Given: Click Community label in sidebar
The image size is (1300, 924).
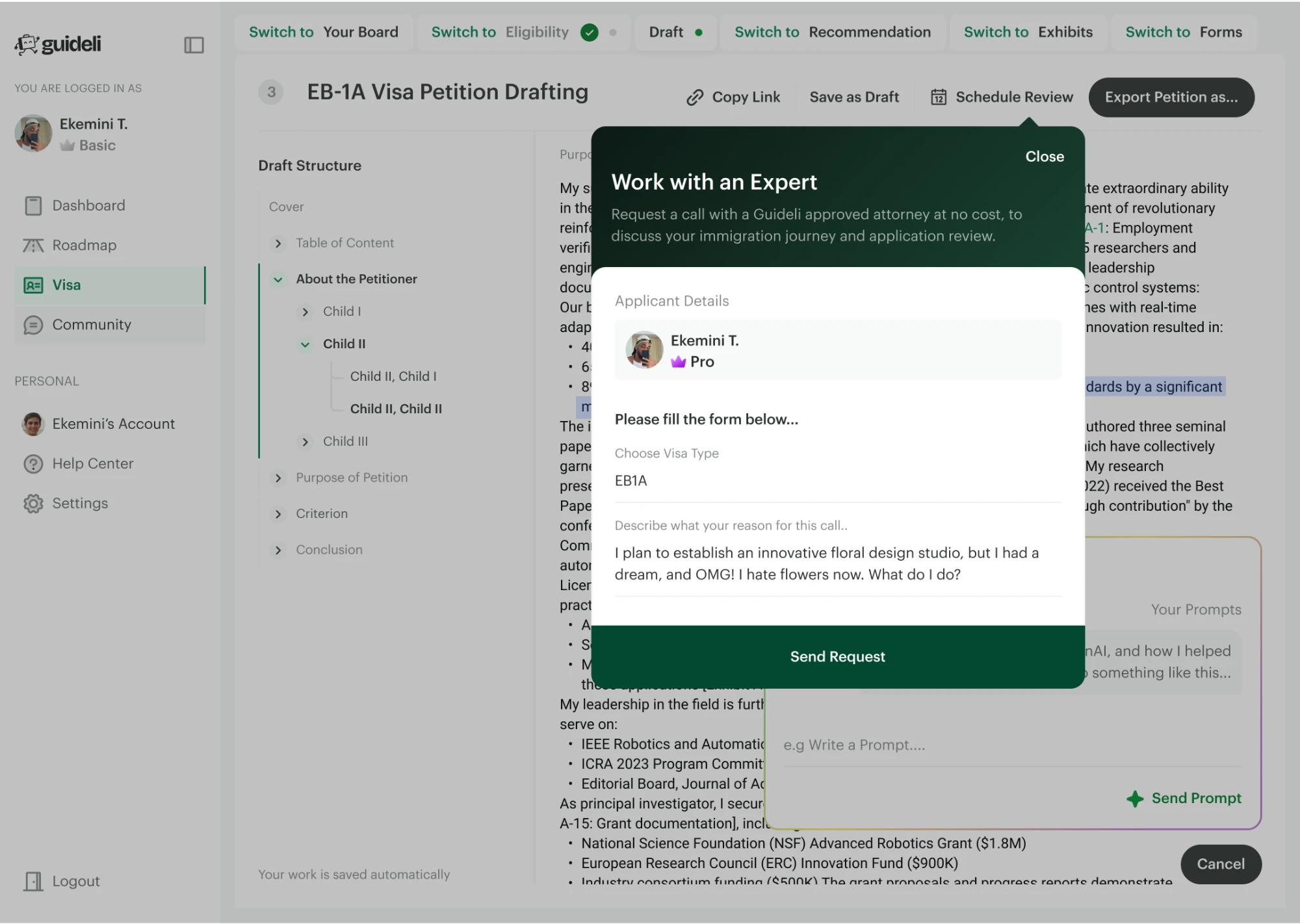Looking at the screenshot, I should coord(92,324).
